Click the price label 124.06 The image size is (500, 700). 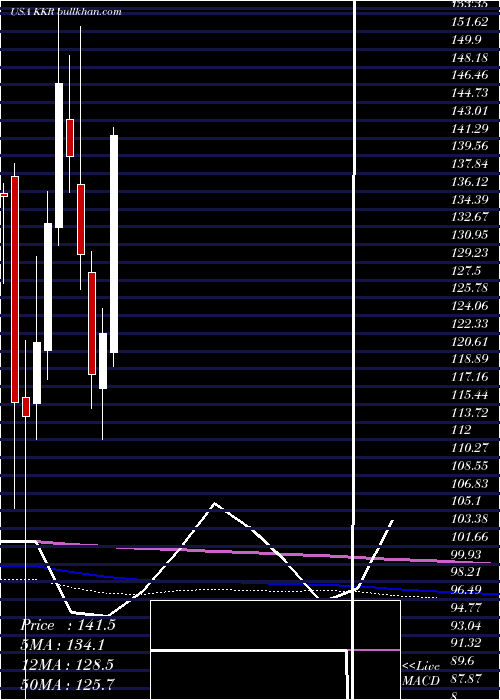[470, 306]
